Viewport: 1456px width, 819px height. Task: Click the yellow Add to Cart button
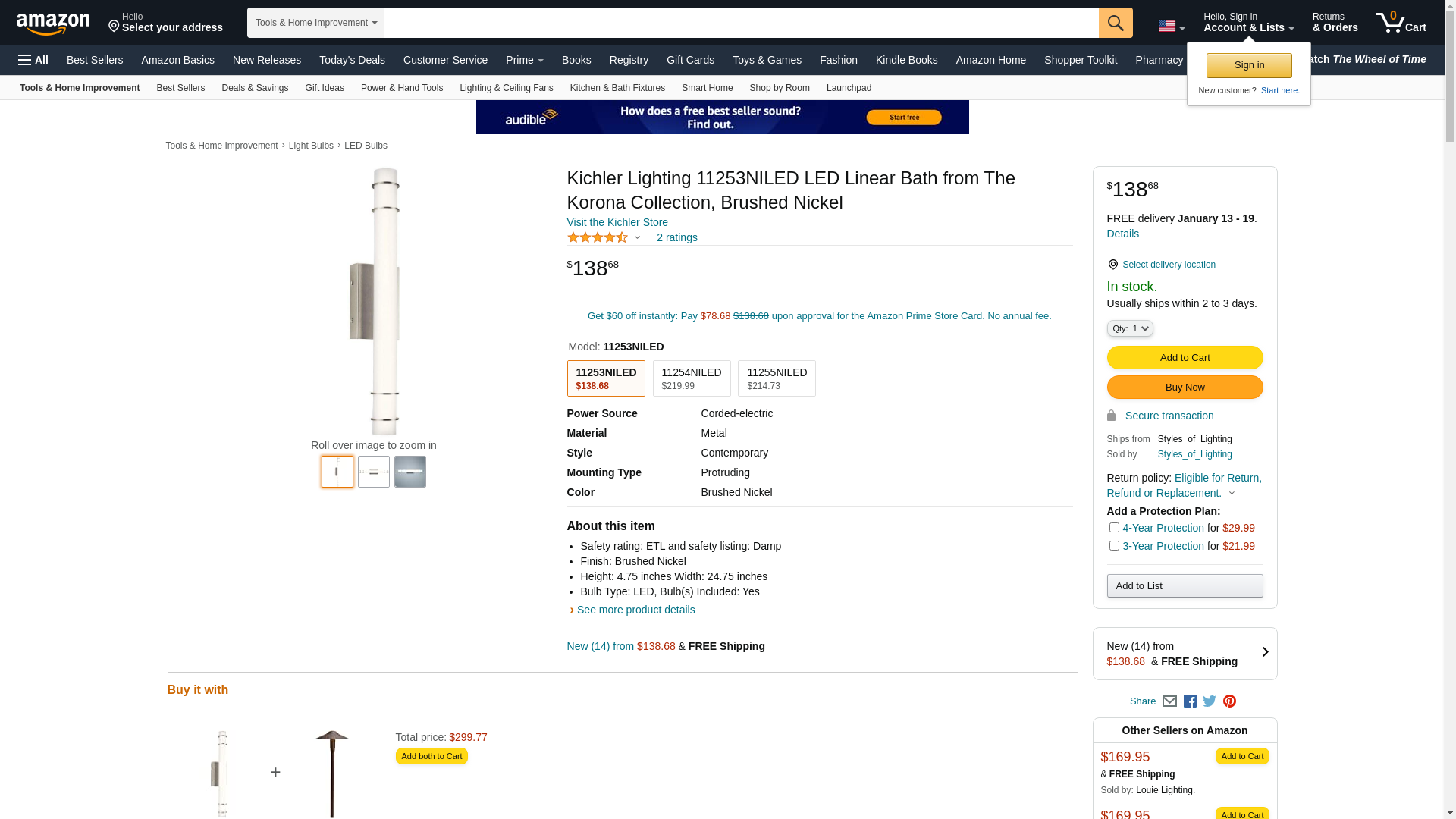point(1185,358)
